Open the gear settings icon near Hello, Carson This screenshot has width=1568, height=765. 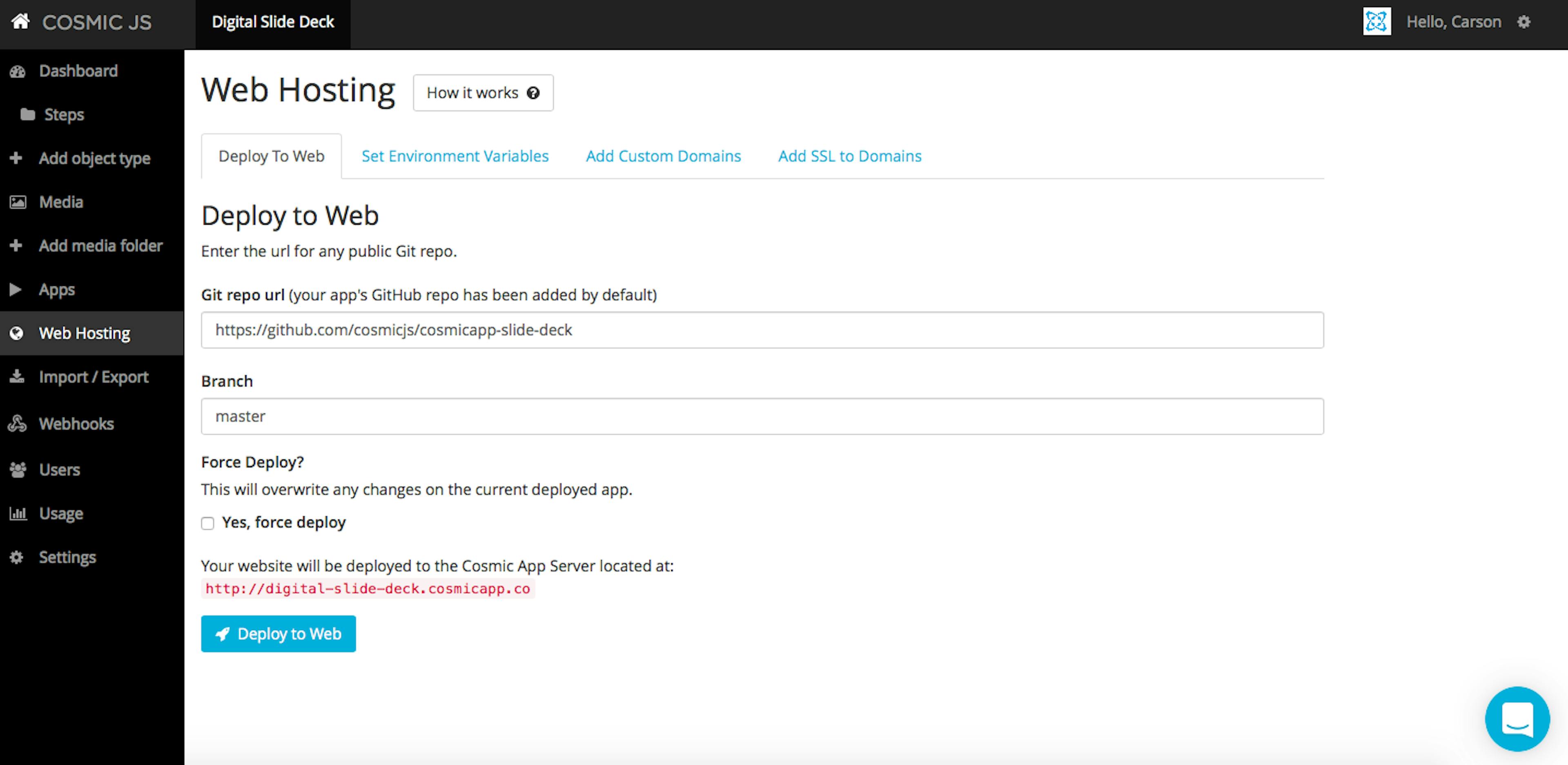tap(1523, 22)
